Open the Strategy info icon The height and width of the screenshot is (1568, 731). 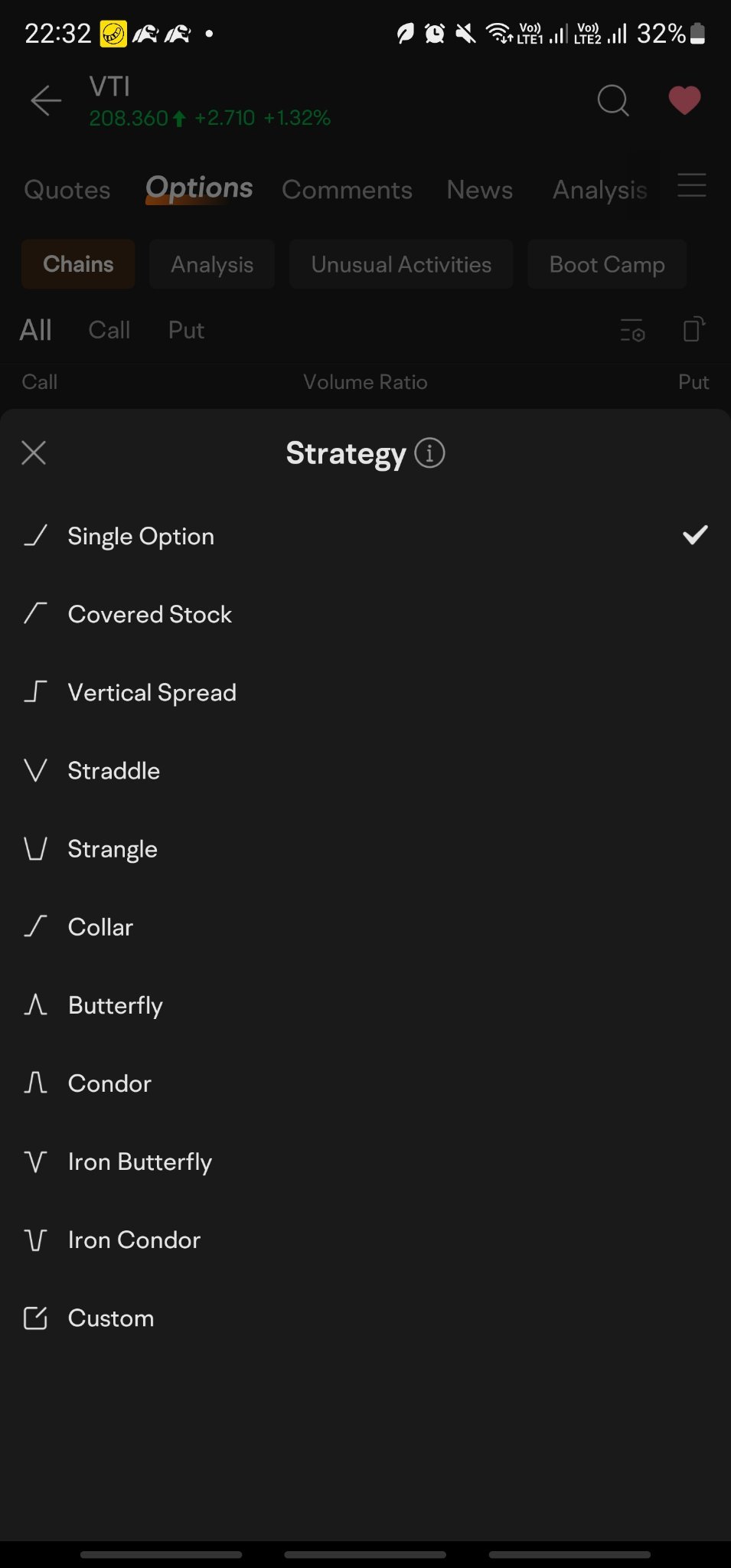click(429, 452)
